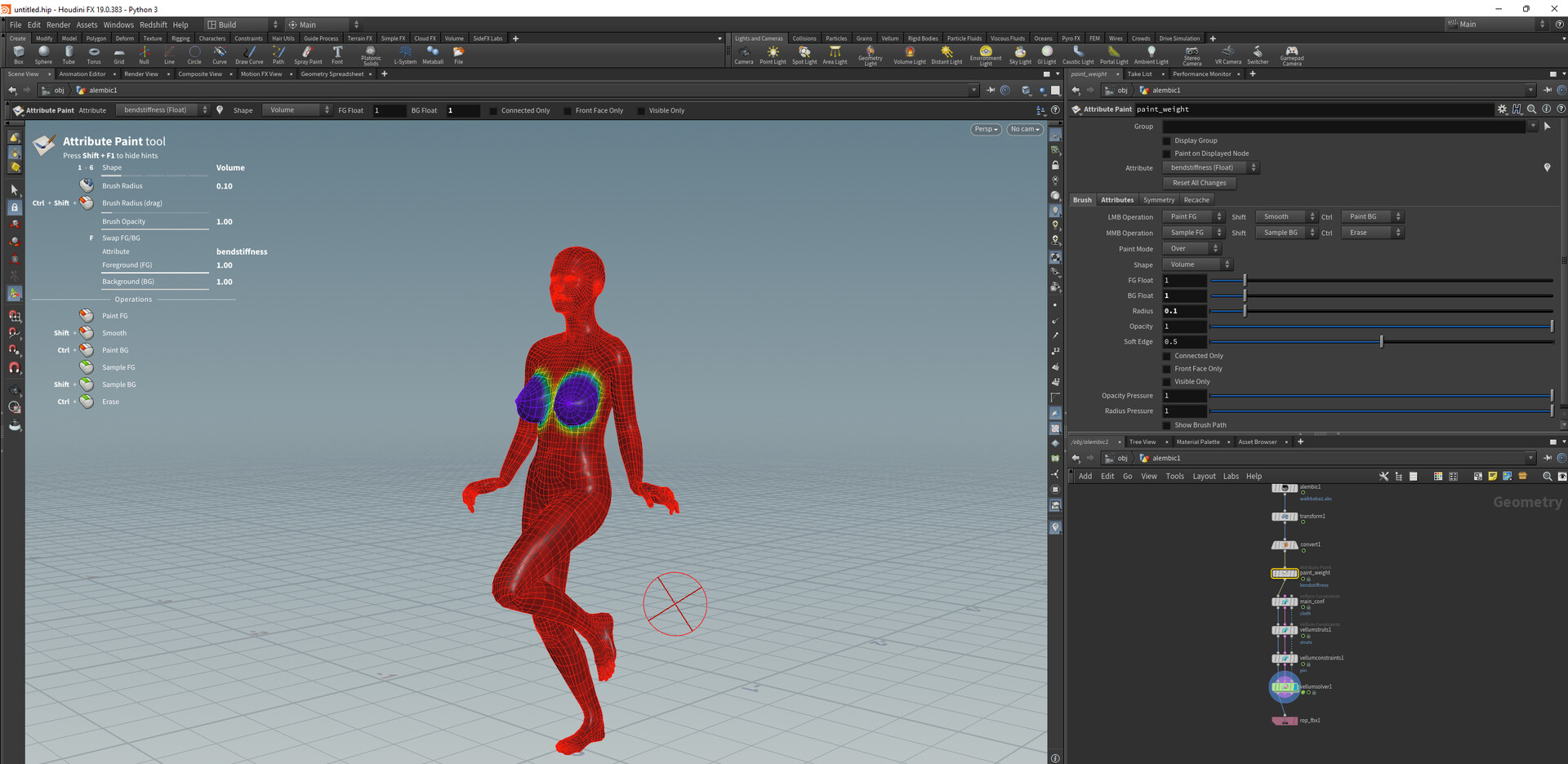Select the Sky Light tool
The height and width of the screenshot is (764, 1568).
pyautogui.click(x=1019, y=54)
